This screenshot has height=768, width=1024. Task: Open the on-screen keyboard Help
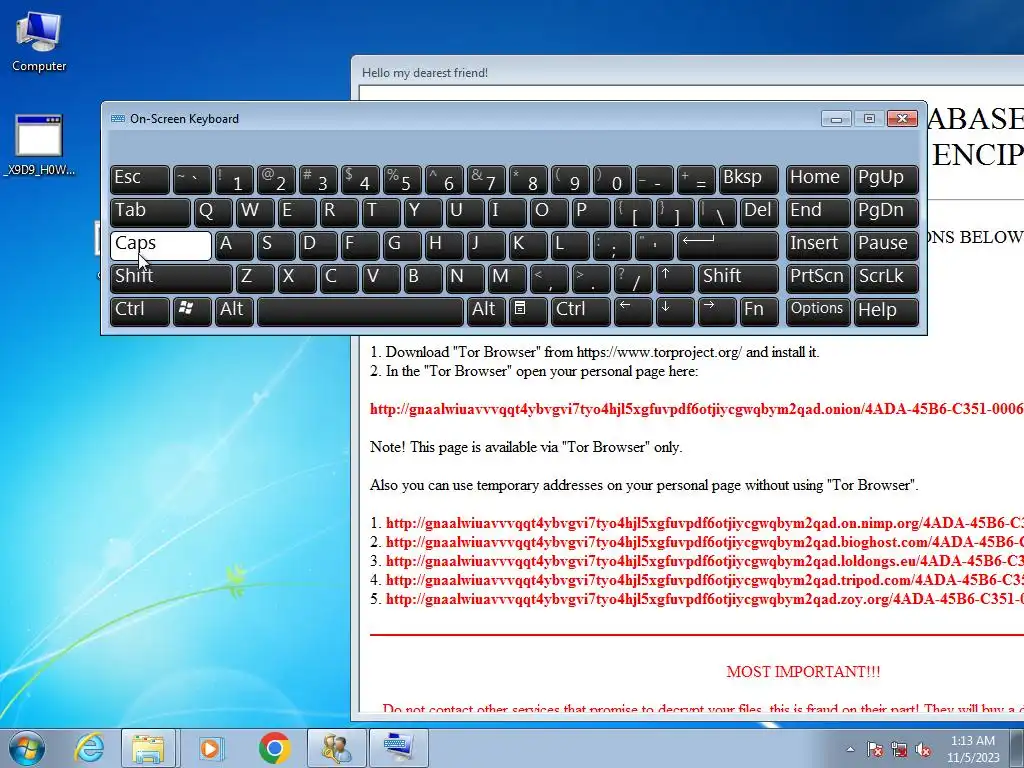pos(886,311)
